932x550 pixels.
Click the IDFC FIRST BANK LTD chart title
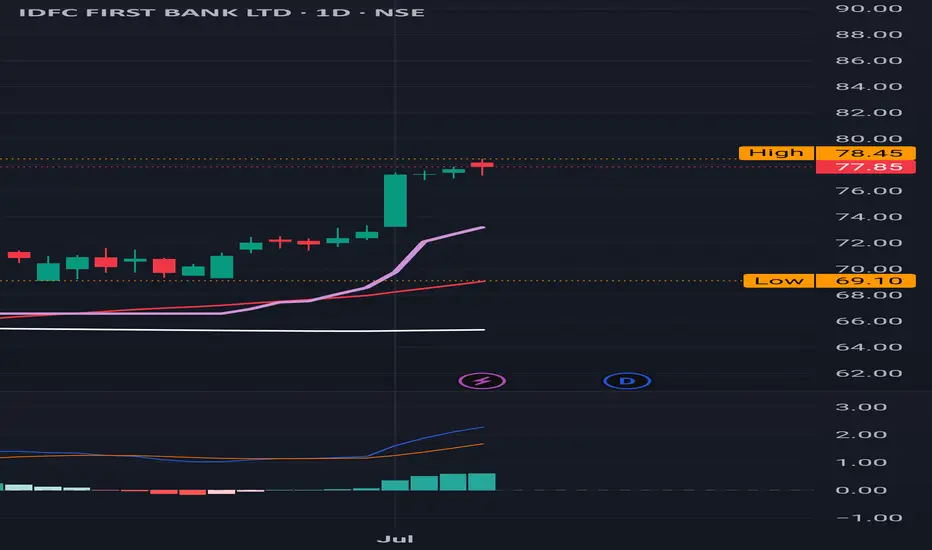tap(221, 12)
